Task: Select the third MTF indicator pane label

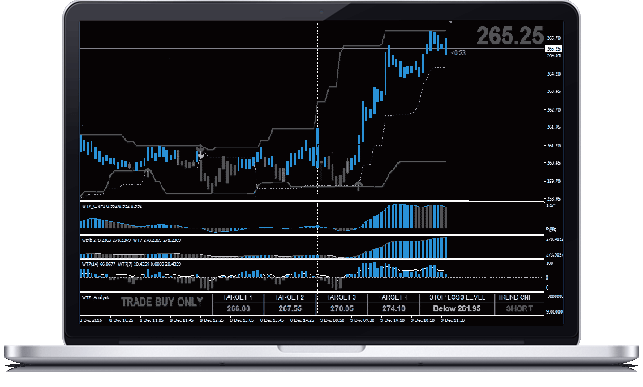Action: click(131, 264)
